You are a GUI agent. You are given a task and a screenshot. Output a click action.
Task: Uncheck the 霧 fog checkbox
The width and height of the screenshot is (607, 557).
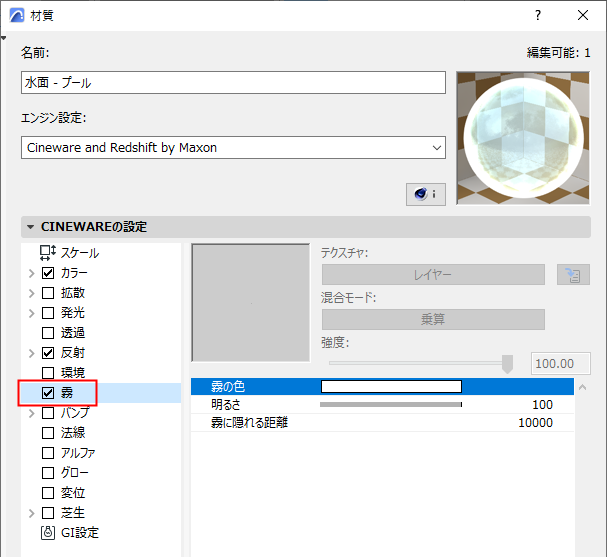[x=48, y=393]
